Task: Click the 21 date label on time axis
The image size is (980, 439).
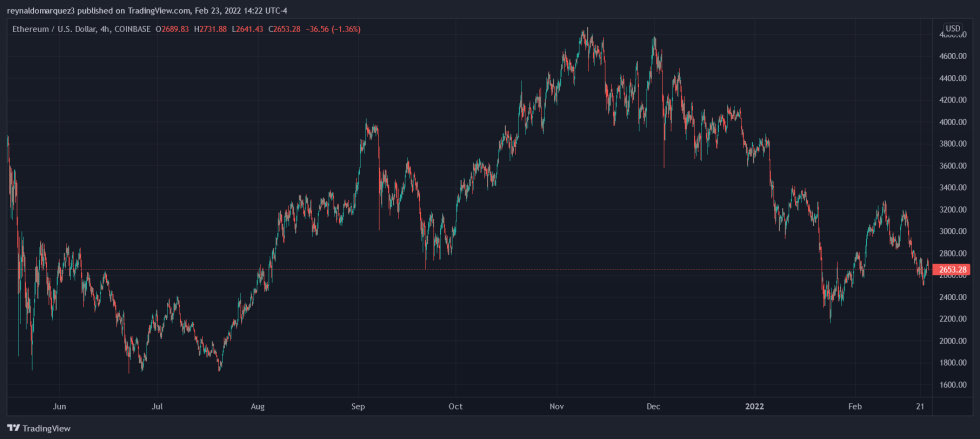Action: 921,406
